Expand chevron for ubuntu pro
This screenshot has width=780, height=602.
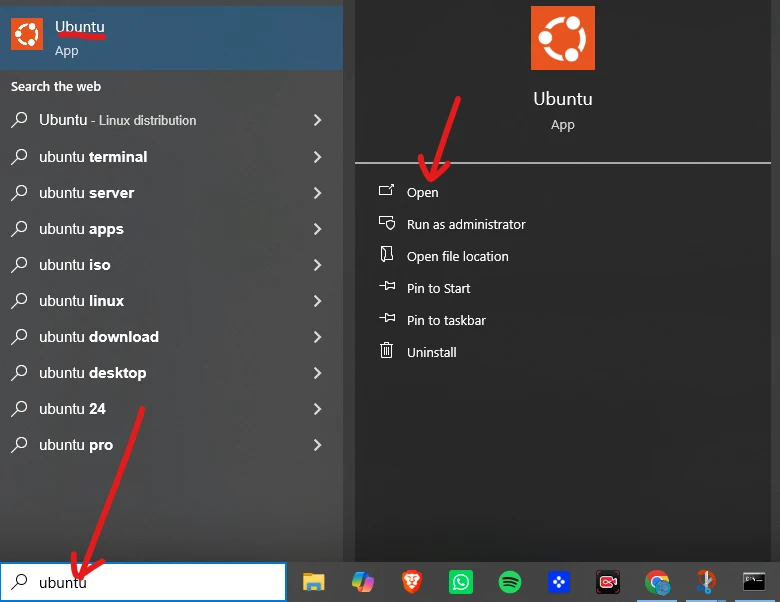tap(317, 445)
